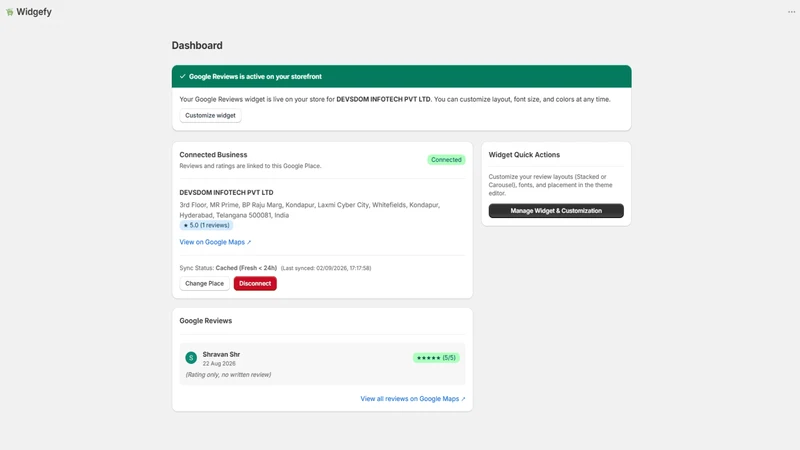Open View on Google Maps link

[215, 242]
